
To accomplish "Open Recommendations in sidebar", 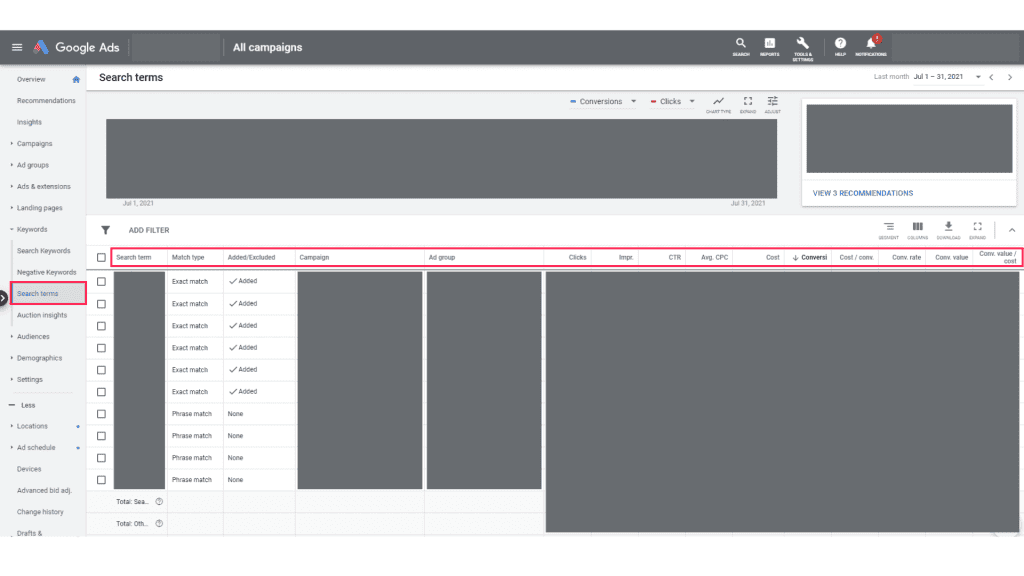I will point(46,101).
